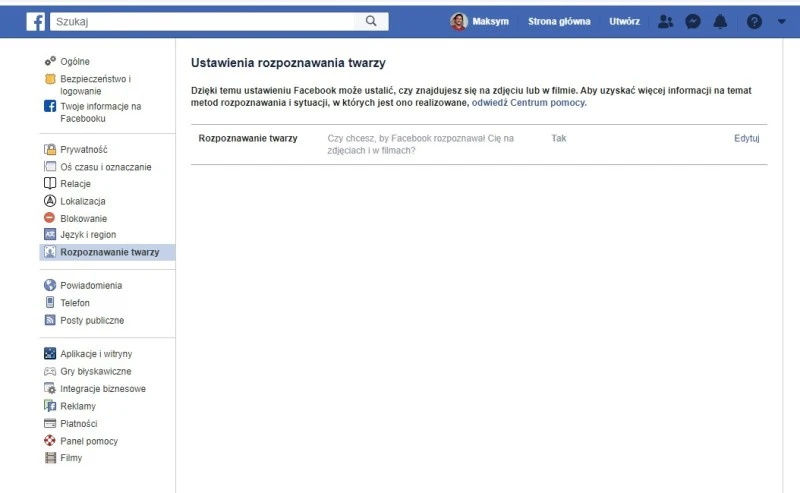This screenshot has width=800, height=493.
Task: Open Gry błyskawiczne settings
Action: coord(95,371)
